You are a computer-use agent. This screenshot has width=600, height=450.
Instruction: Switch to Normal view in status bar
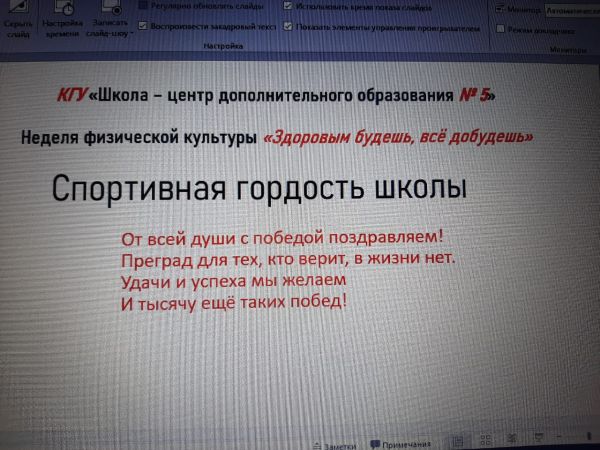tap(456, 441)
